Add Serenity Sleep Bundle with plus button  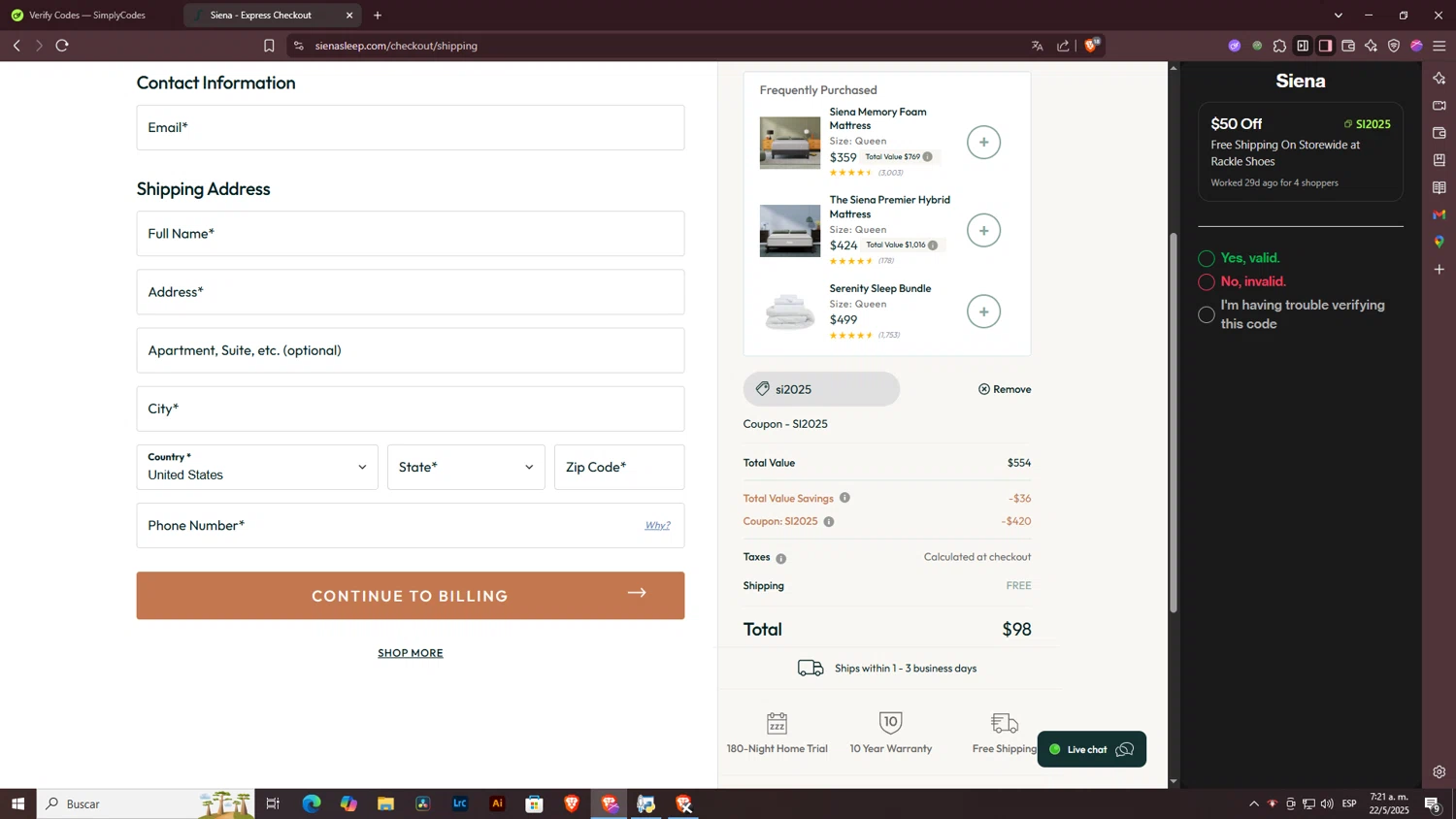(x=983, y=311)
